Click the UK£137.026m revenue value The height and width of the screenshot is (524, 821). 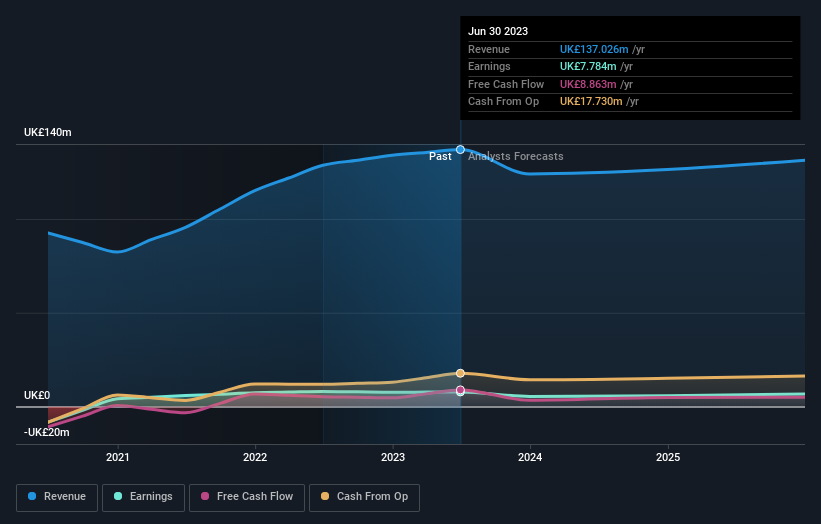point(594,49)
